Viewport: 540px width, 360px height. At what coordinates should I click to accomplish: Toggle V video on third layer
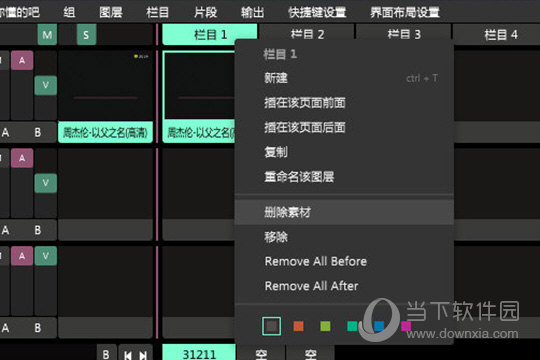[x=45, y=256]
